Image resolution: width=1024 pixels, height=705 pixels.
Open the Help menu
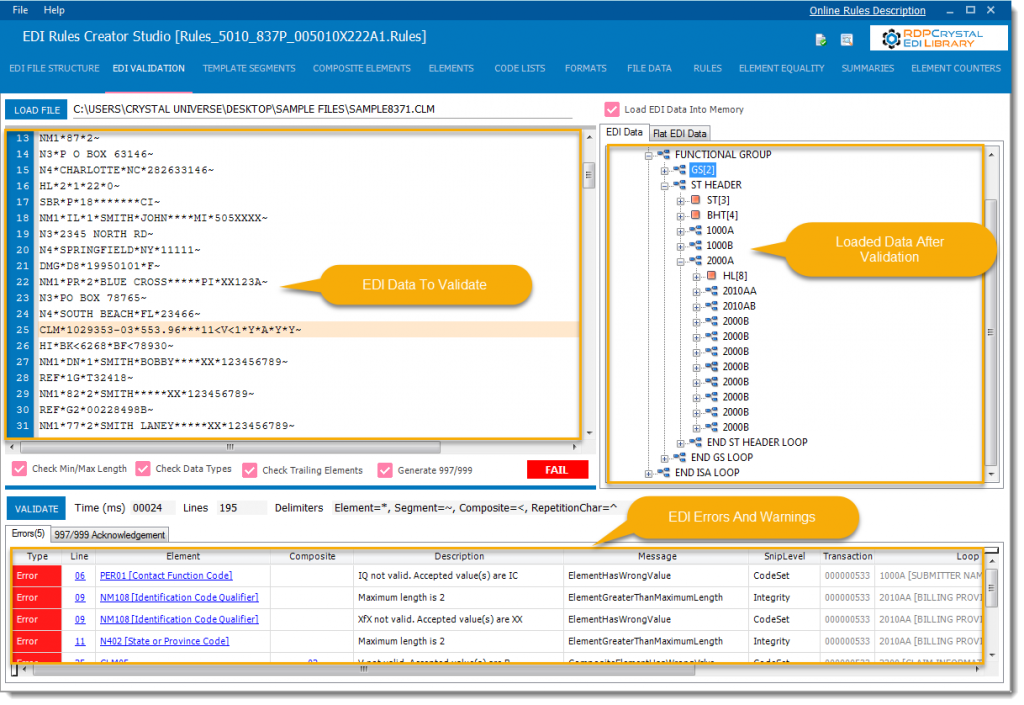(54, 10)
